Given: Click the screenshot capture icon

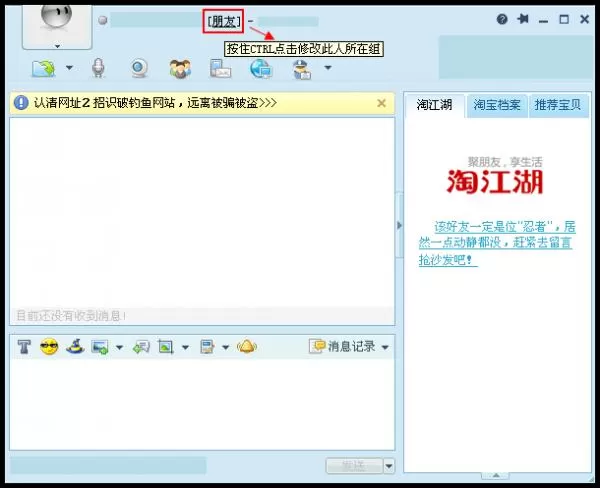Looking at the screenshot, I should [x=166, y=347].
